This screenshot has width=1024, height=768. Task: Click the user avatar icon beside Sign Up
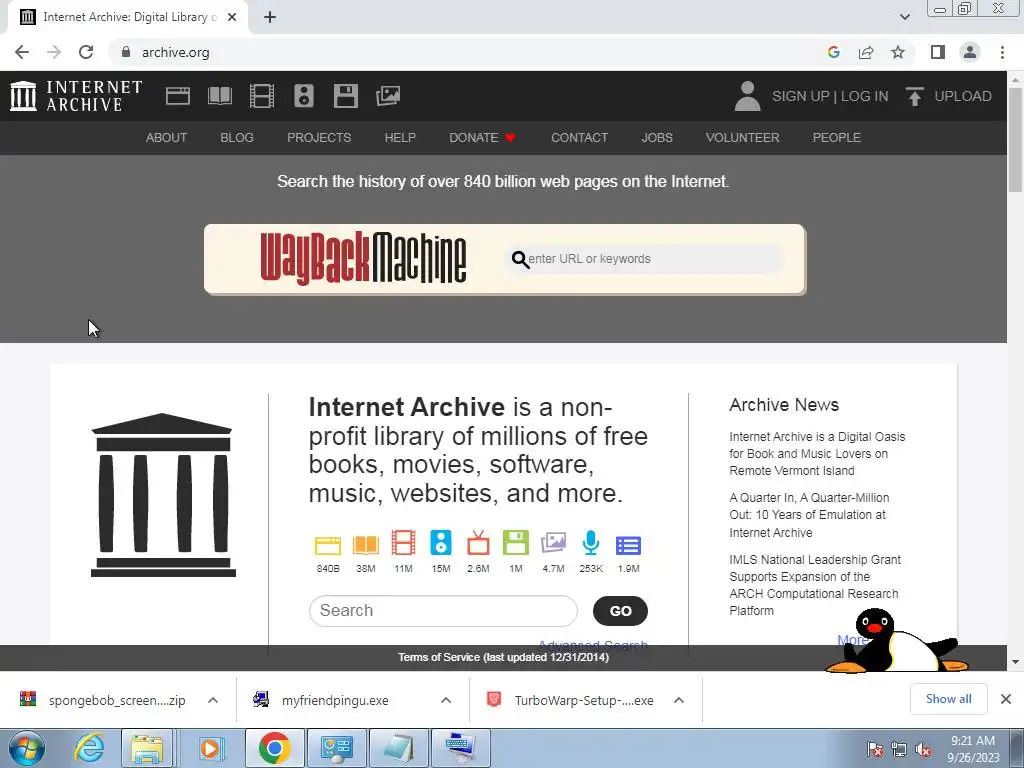point(748,96)
